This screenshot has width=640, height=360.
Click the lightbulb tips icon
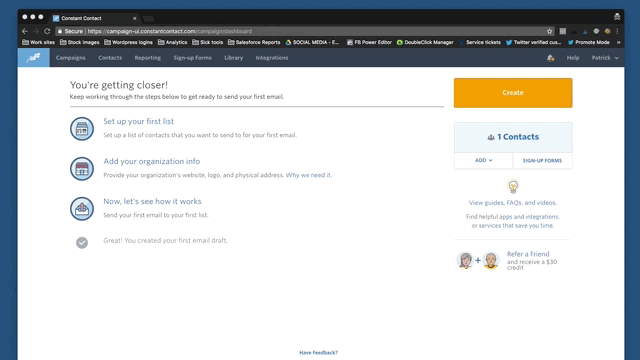pos(513,187)
